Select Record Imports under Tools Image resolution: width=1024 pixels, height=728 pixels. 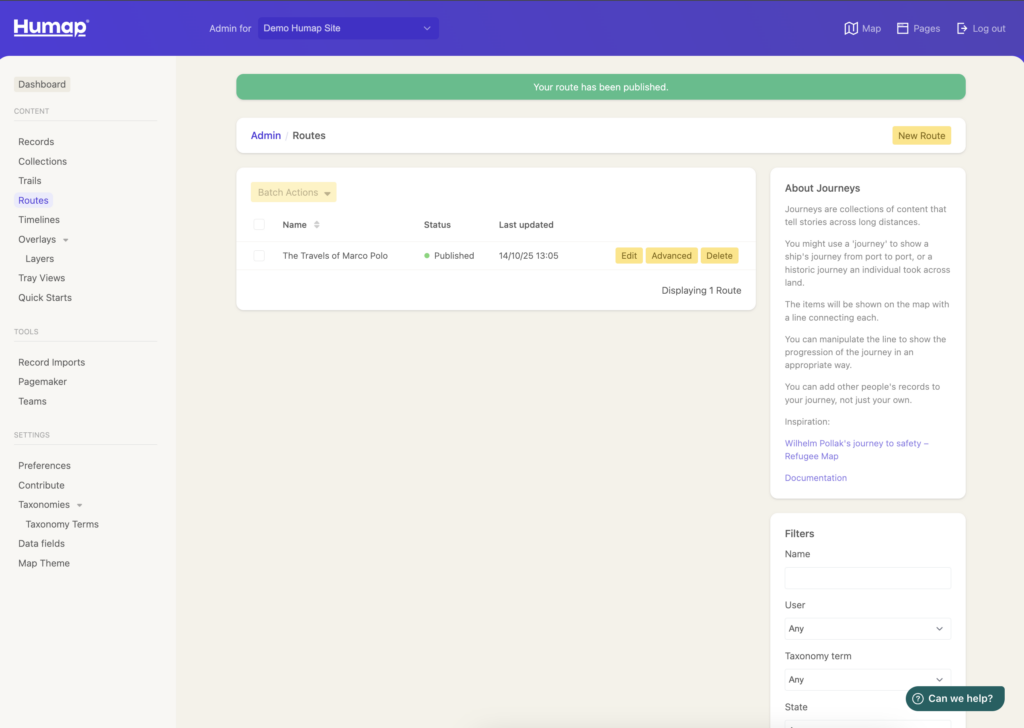(x=51, y=362)
